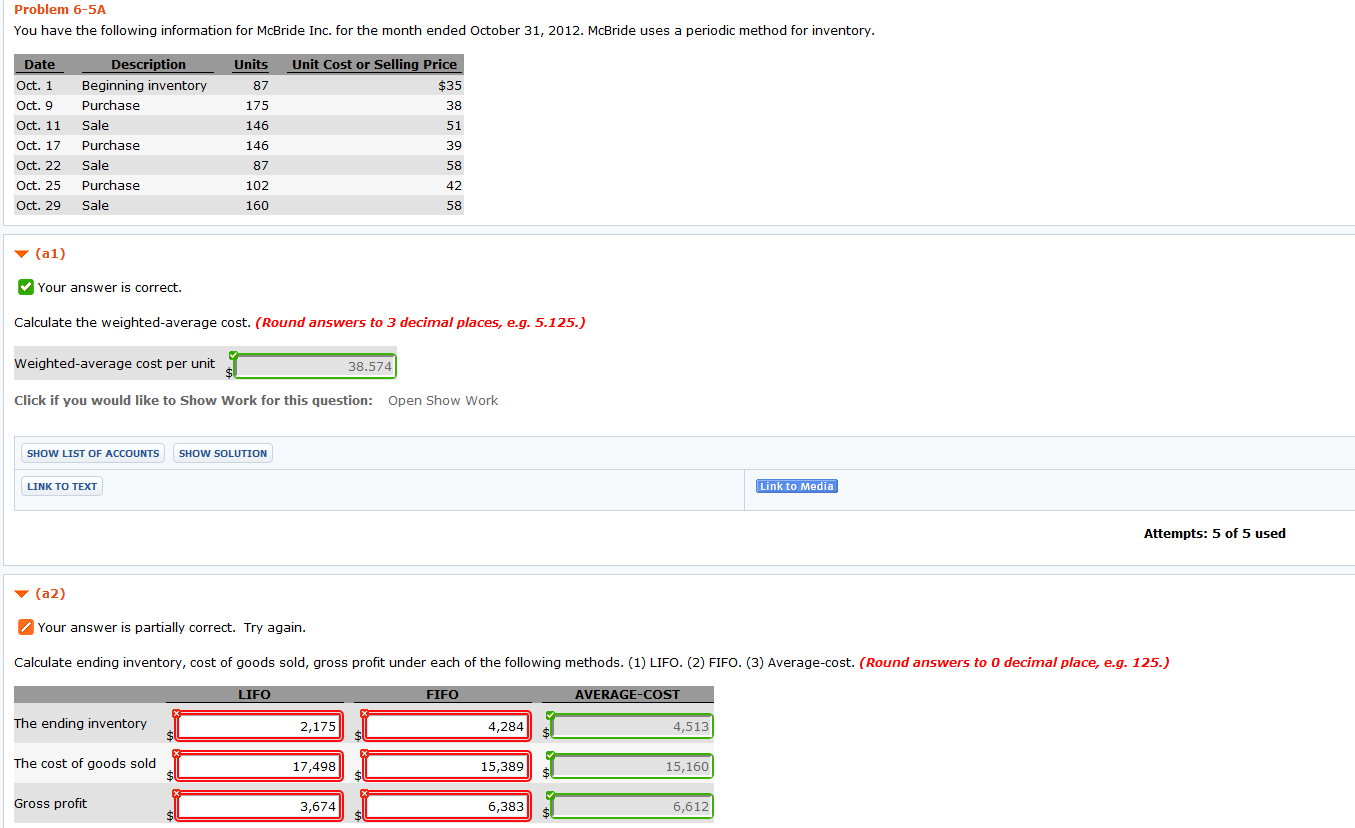The image size is (1355, 828).
Task: Select Average-cost gross profit field 6,612
Action: point(631,807)
